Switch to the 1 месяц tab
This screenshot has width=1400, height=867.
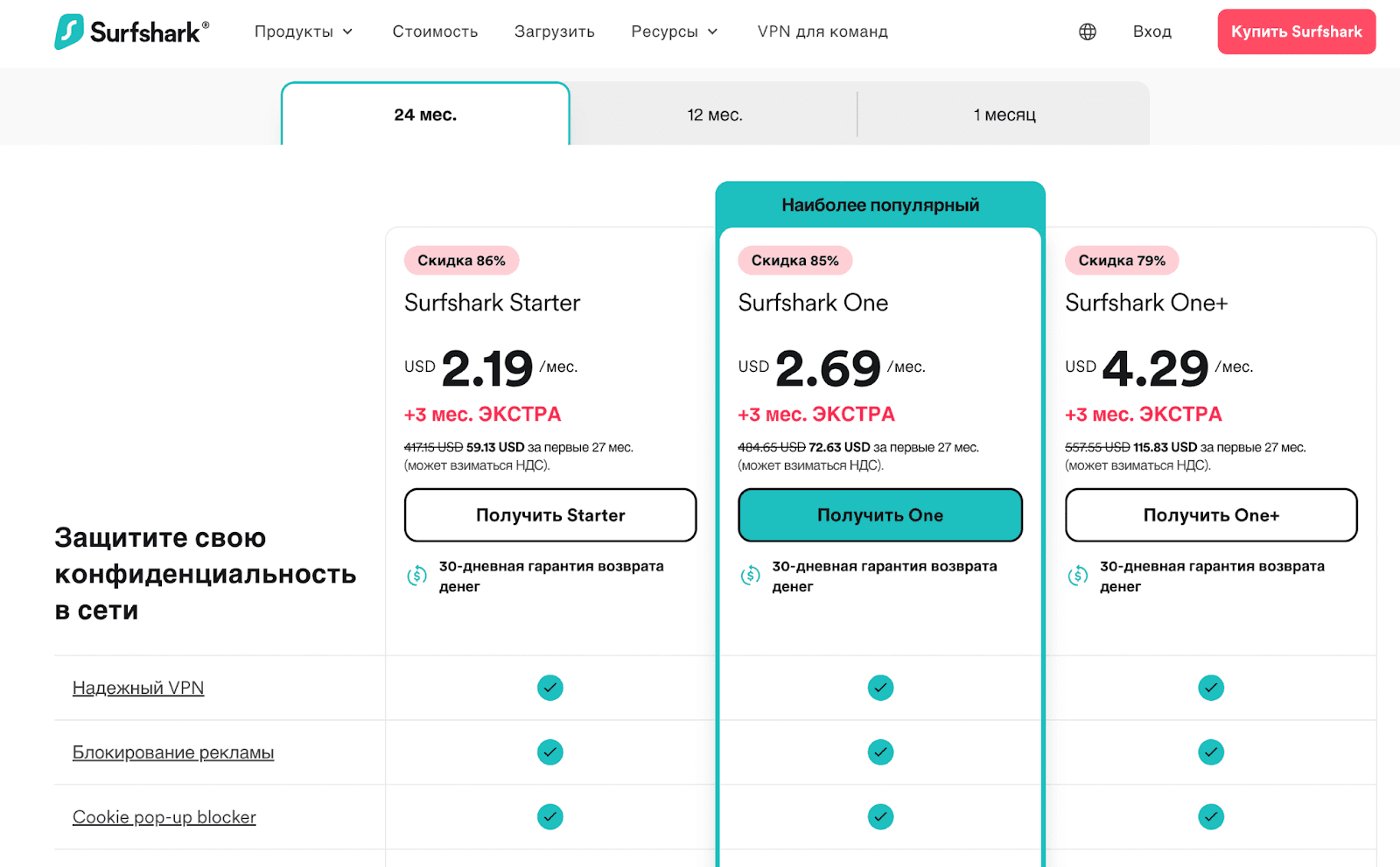coord(1004,115)
